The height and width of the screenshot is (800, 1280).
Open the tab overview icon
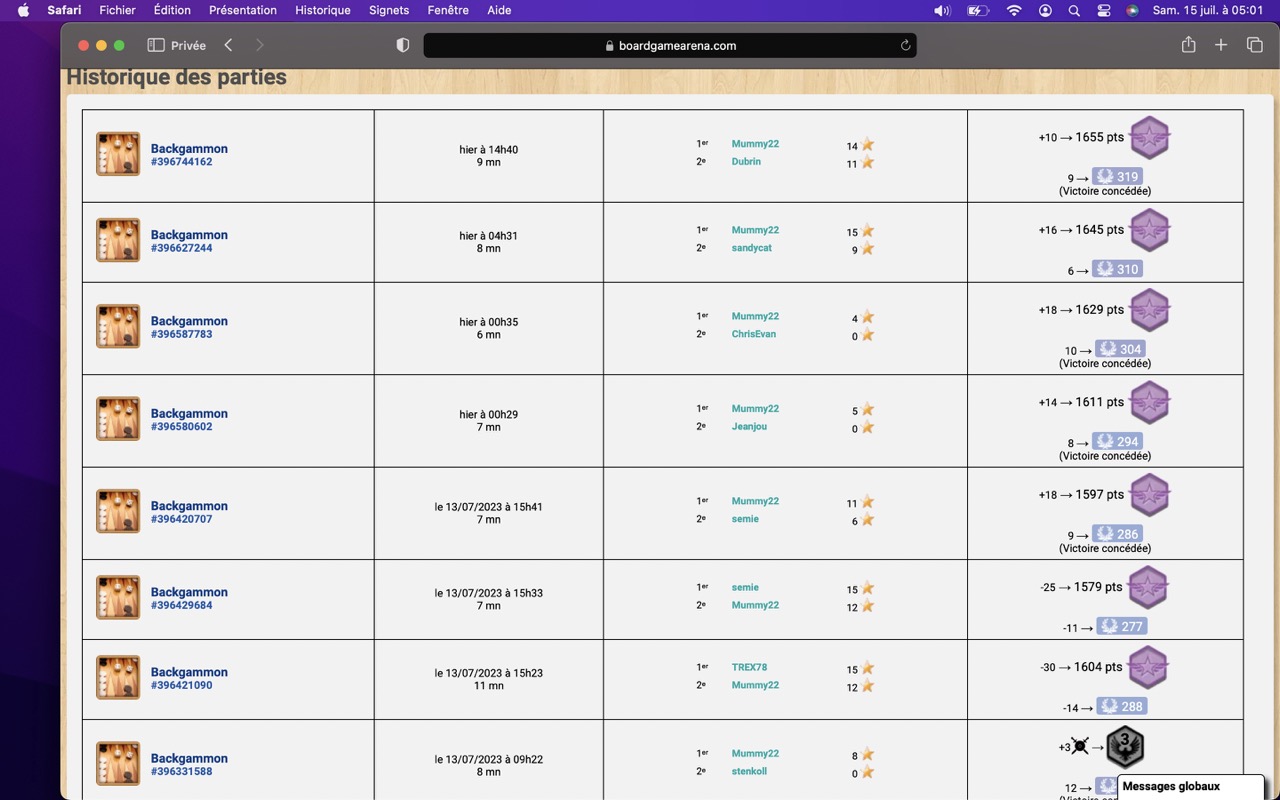pyautogui.click(x=1254, y=45)
